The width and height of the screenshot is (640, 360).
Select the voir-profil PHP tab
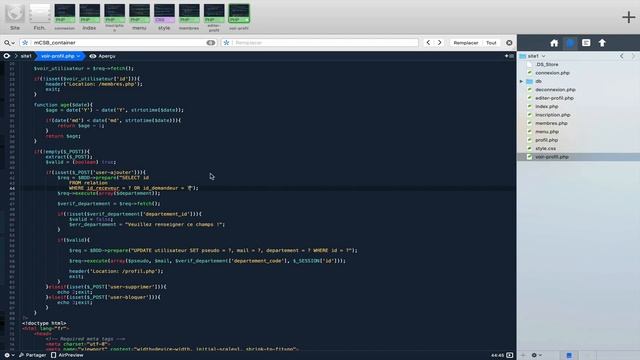pyautogui.click(x=239, y=17)
